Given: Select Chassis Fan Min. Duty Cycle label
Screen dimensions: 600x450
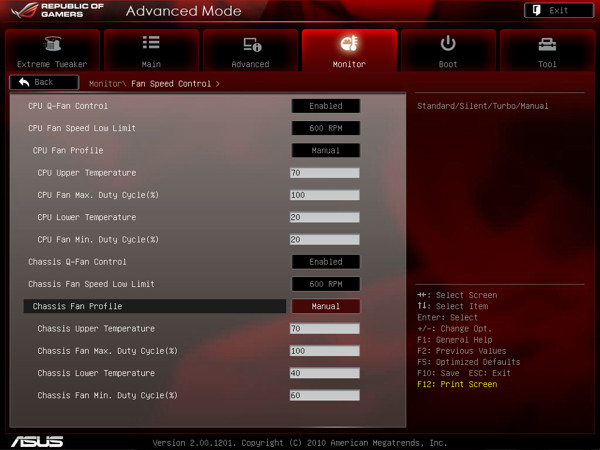Looking at the screenshot, I should pyautogui.click(x=107, y=395).
